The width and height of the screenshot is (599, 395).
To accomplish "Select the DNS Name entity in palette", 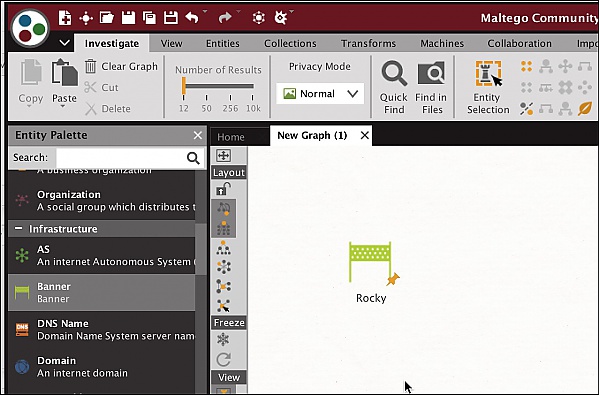I will pos(102,329).
